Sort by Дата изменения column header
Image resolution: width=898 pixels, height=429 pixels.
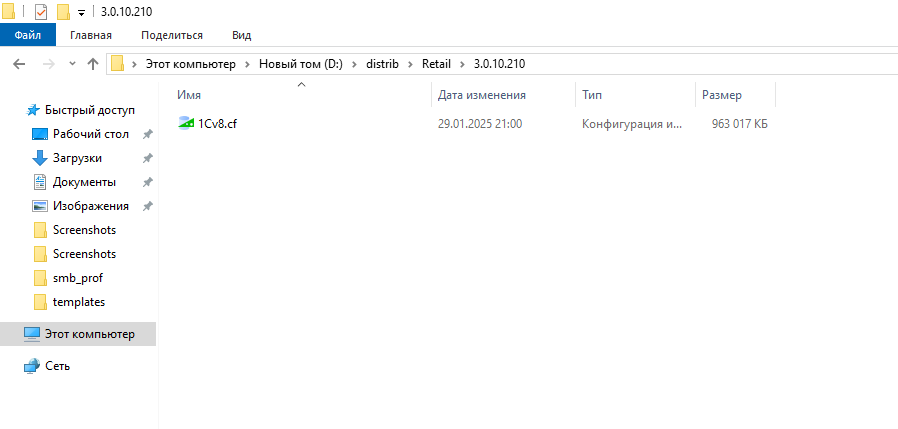(482, 95)
